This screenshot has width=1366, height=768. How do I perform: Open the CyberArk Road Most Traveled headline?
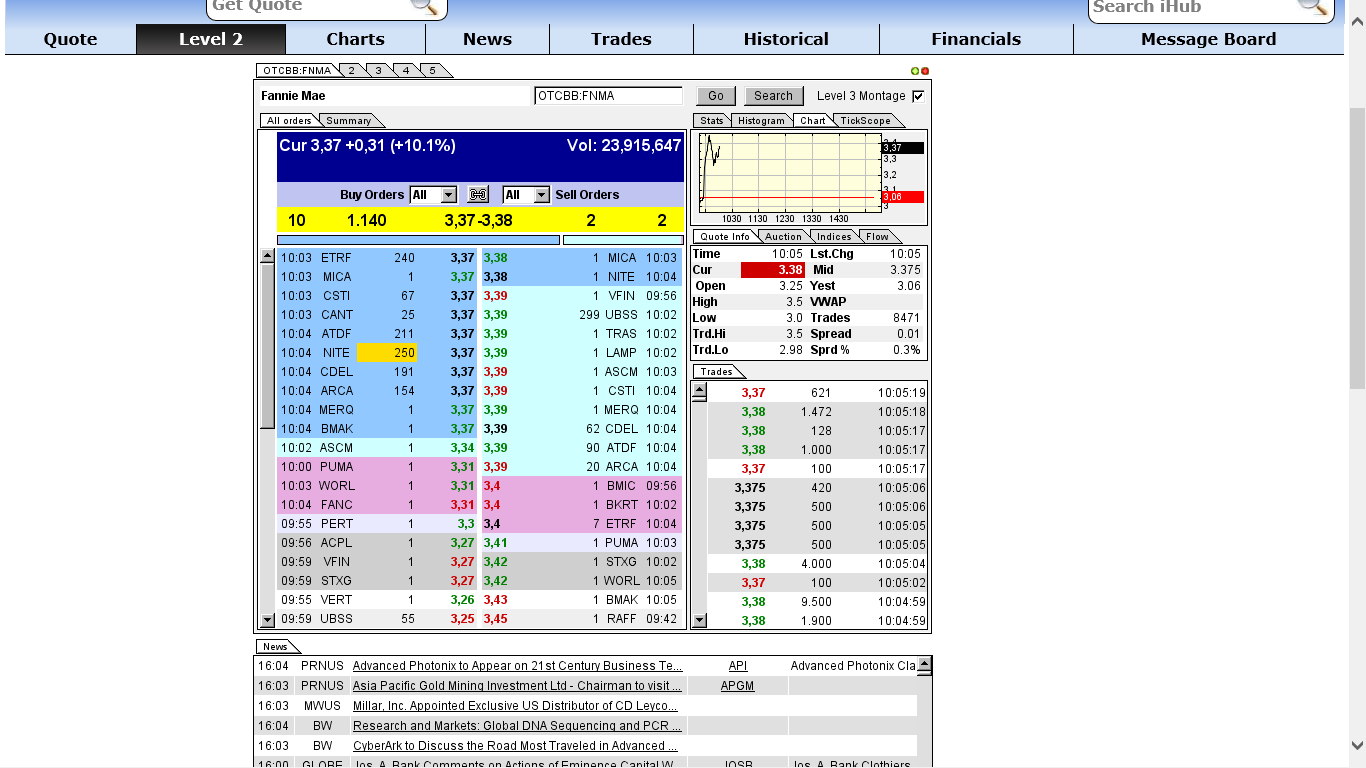516,746
